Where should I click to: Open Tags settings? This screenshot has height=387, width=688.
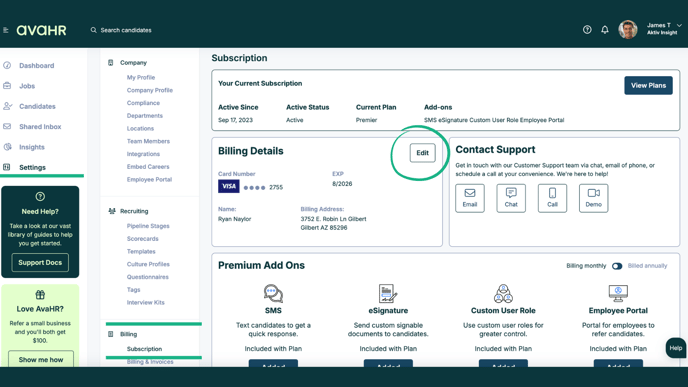tap(133, 290)
